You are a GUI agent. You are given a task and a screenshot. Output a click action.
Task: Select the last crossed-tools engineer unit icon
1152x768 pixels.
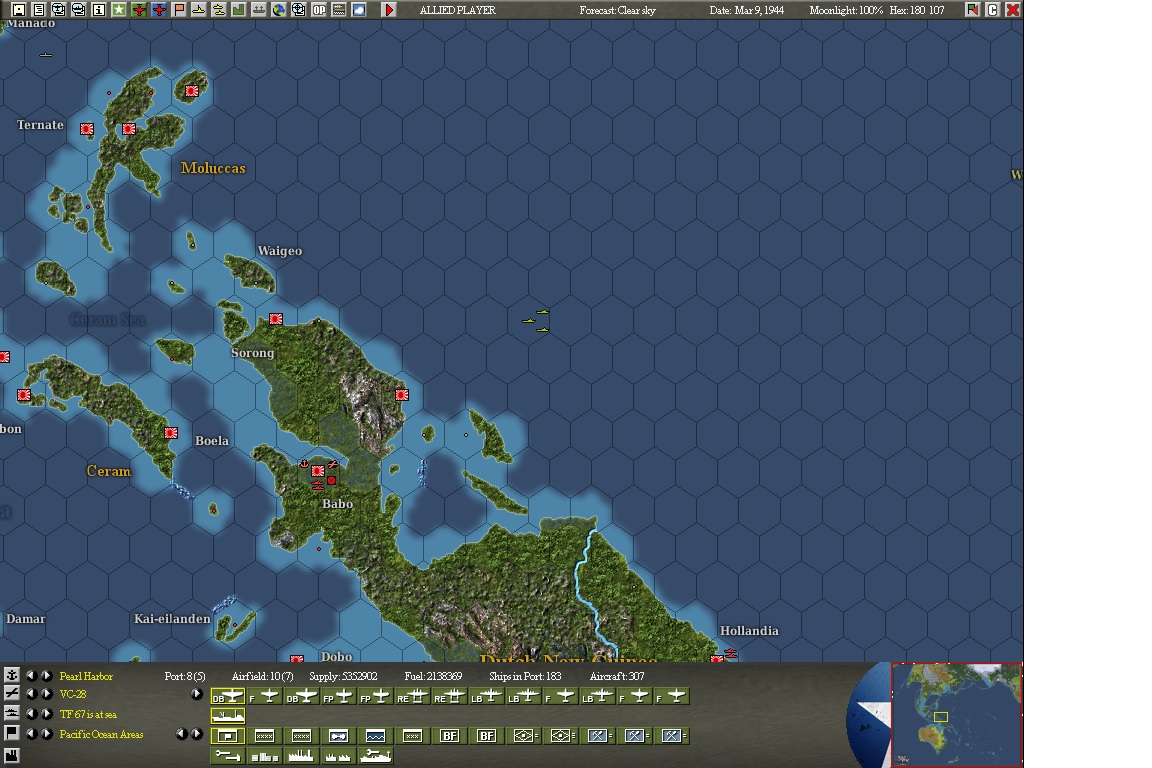[x=672, y=736]
